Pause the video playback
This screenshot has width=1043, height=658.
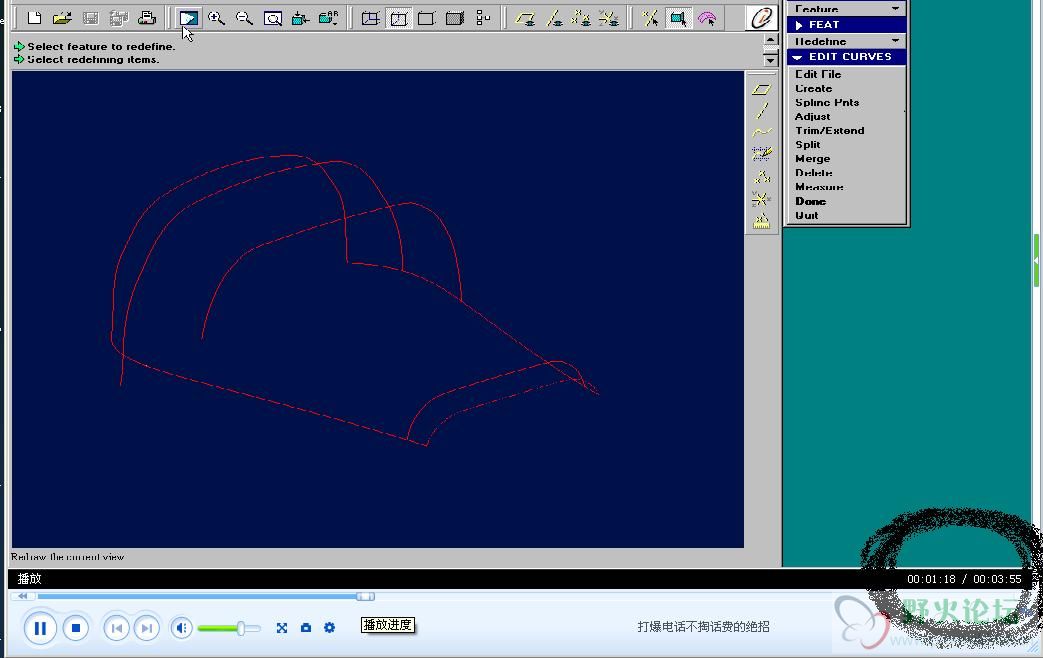point(40,628)
